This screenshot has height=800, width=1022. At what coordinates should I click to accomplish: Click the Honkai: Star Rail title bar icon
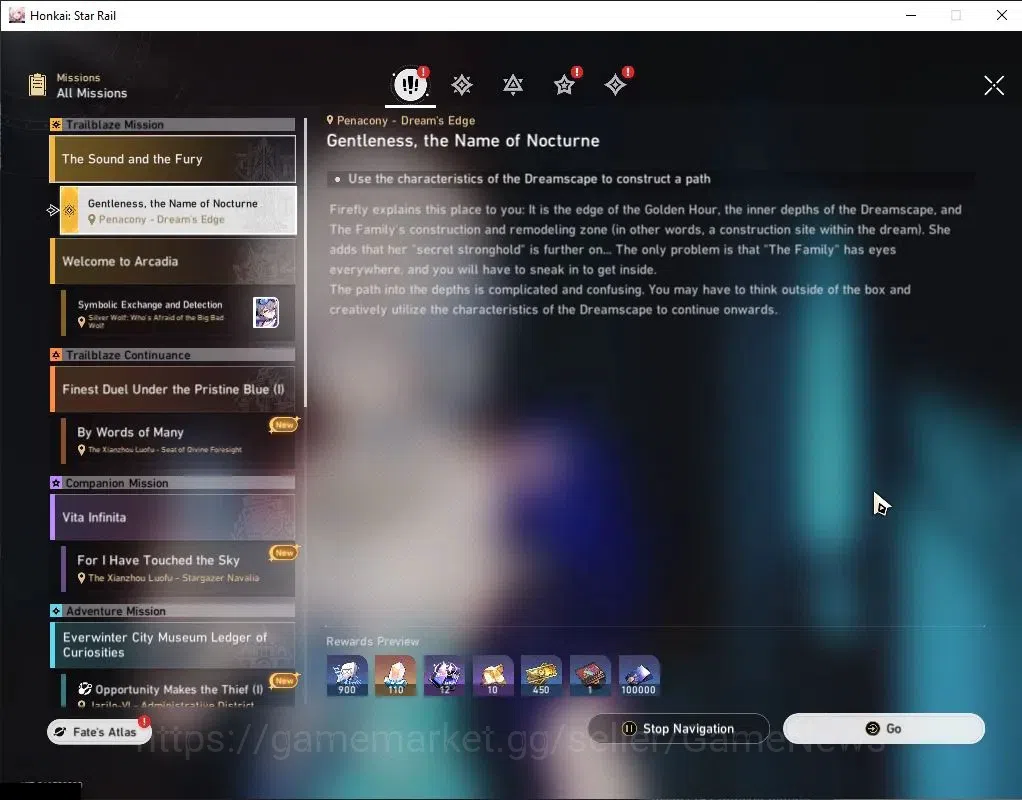click(x=17, y=15)
